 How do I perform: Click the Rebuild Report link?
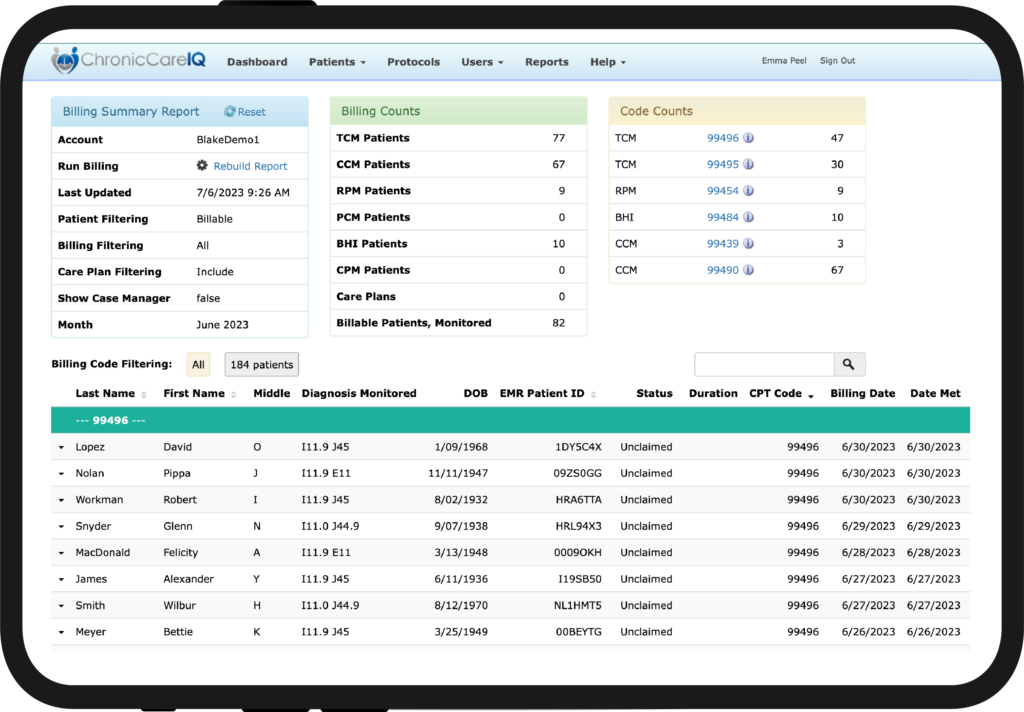coord(250,166)
